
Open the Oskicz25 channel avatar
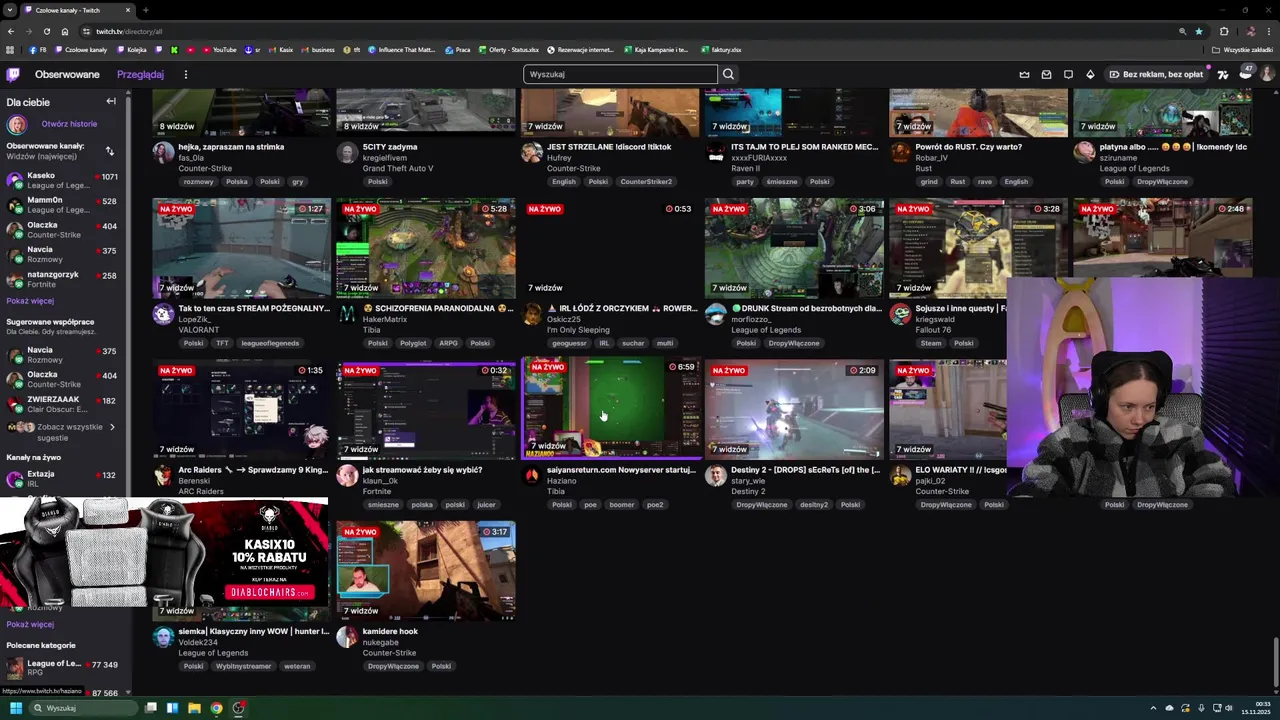[531, 314]
